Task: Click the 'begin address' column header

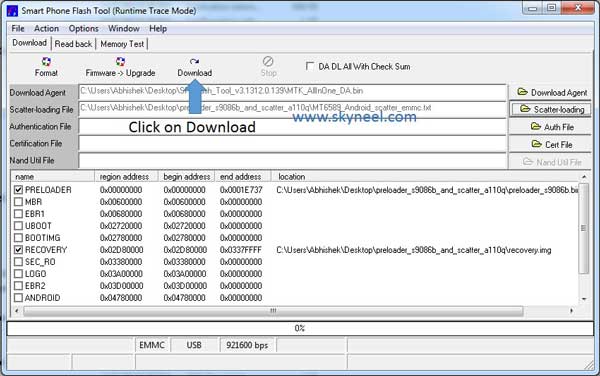Action: click(187, 177)
